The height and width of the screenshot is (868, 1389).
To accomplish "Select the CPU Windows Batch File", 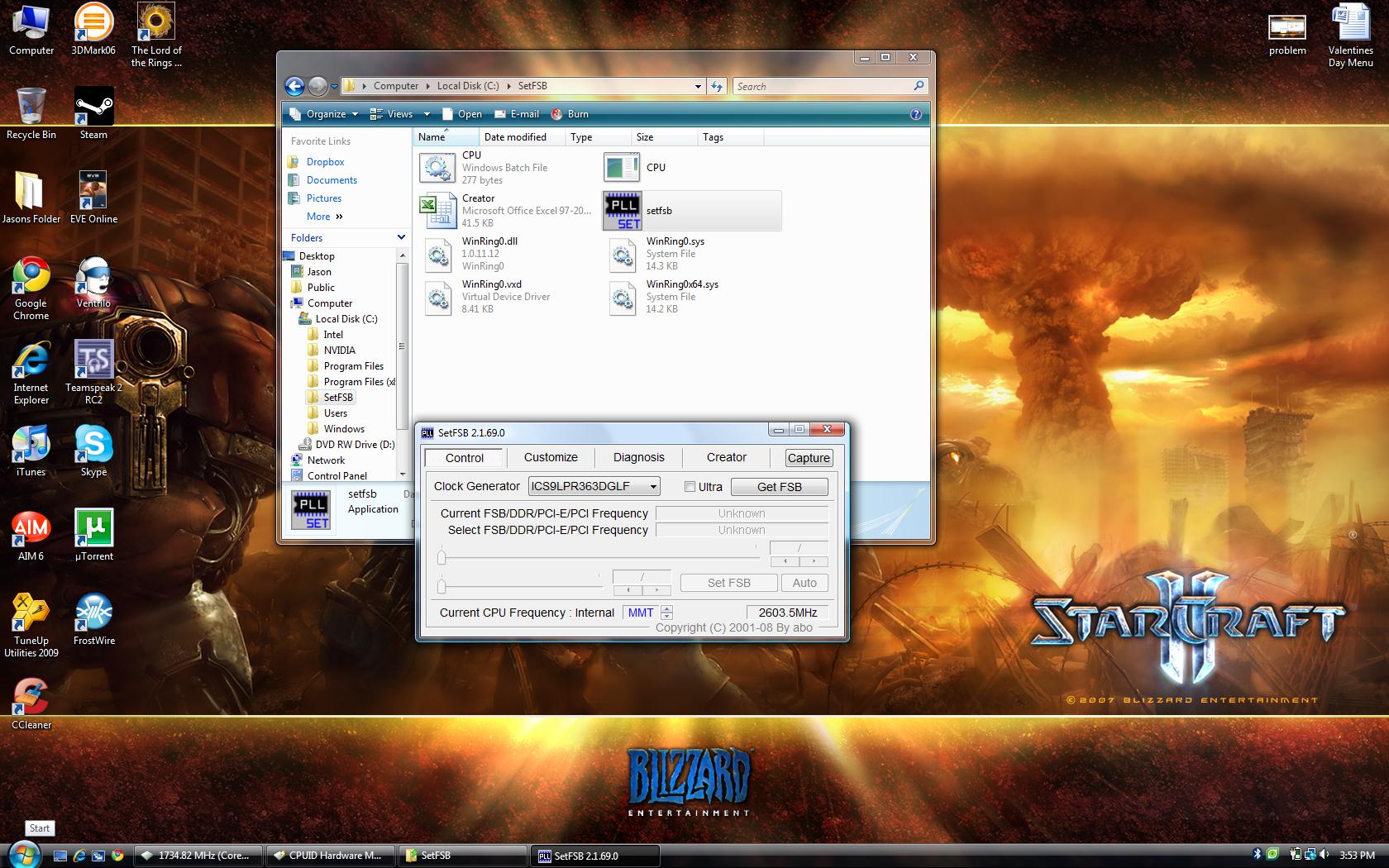I will pyautogui.click(x=506, y=168).
